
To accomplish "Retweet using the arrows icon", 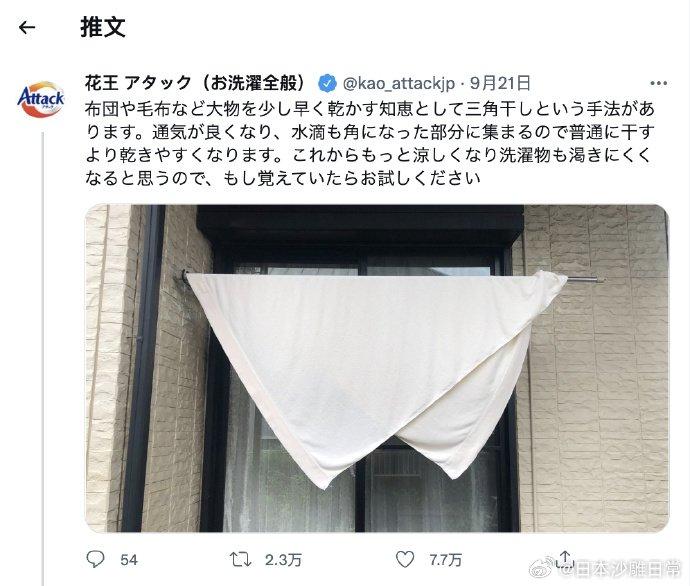I will click(x=241, y=560).
